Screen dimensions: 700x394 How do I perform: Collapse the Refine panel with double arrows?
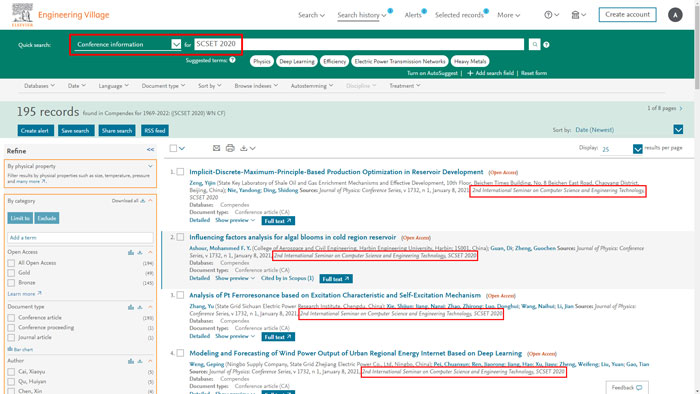click(x=150, y=150)
